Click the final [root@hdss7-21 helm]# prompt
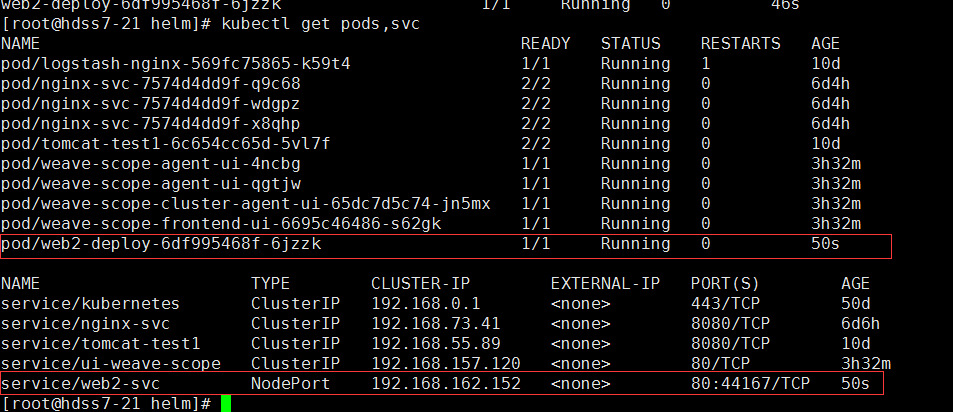 click(106, 403)
